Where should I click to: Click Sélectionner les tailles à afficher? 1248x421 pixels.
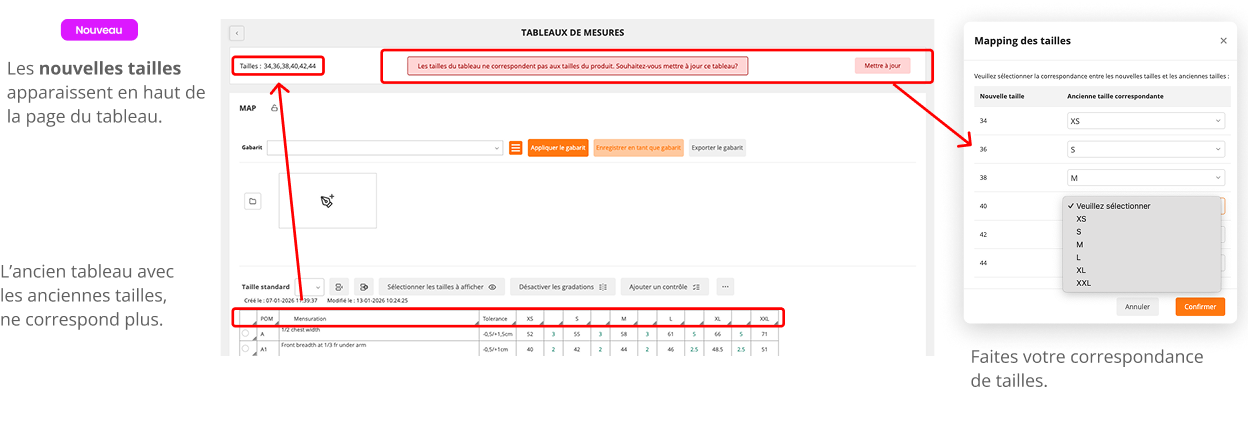click(441, 286)
